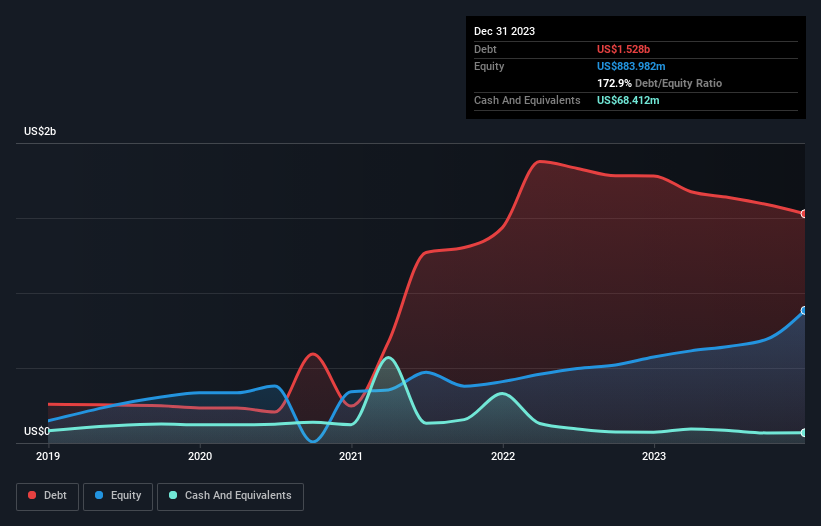Viewport: 821px width, 526px height.
Task: Select the 2020 x-axis label
Action: click(200, 456)
